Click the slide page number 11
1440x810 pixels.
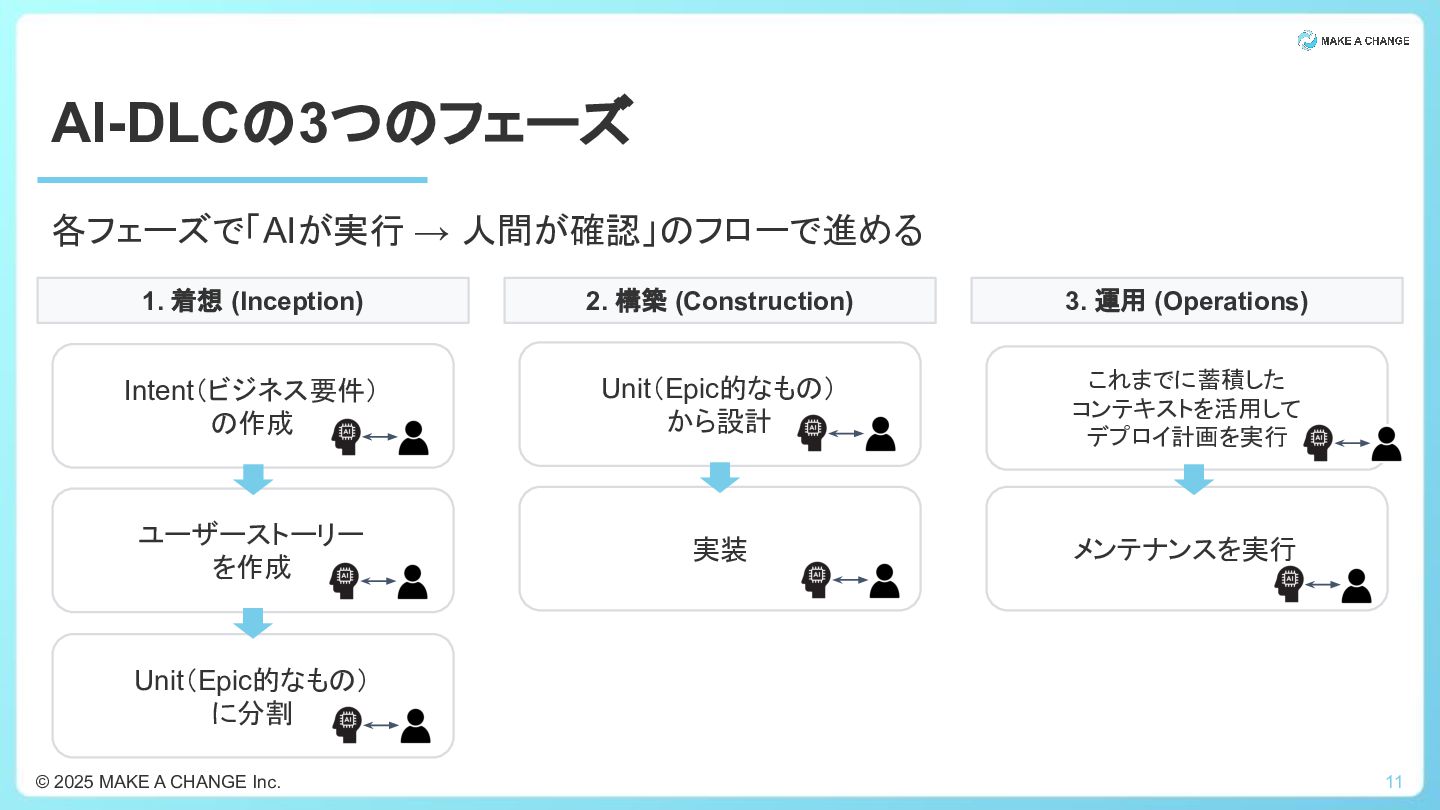(1394, 781)
